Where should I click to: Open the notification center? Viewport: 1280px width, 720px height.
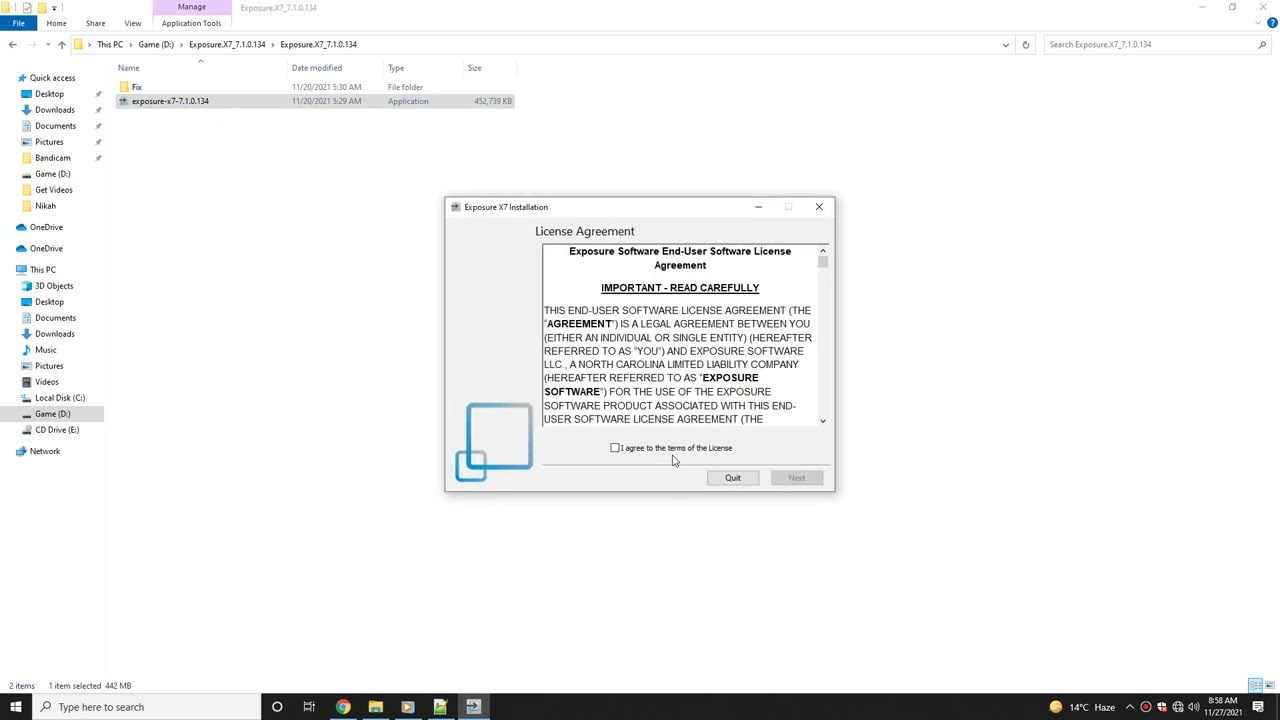(x=1258, y=707)
